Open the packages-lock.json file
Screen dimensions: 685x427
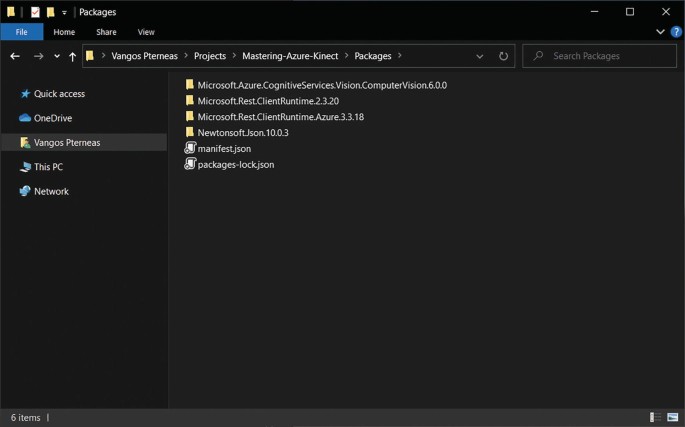[235, 164]
